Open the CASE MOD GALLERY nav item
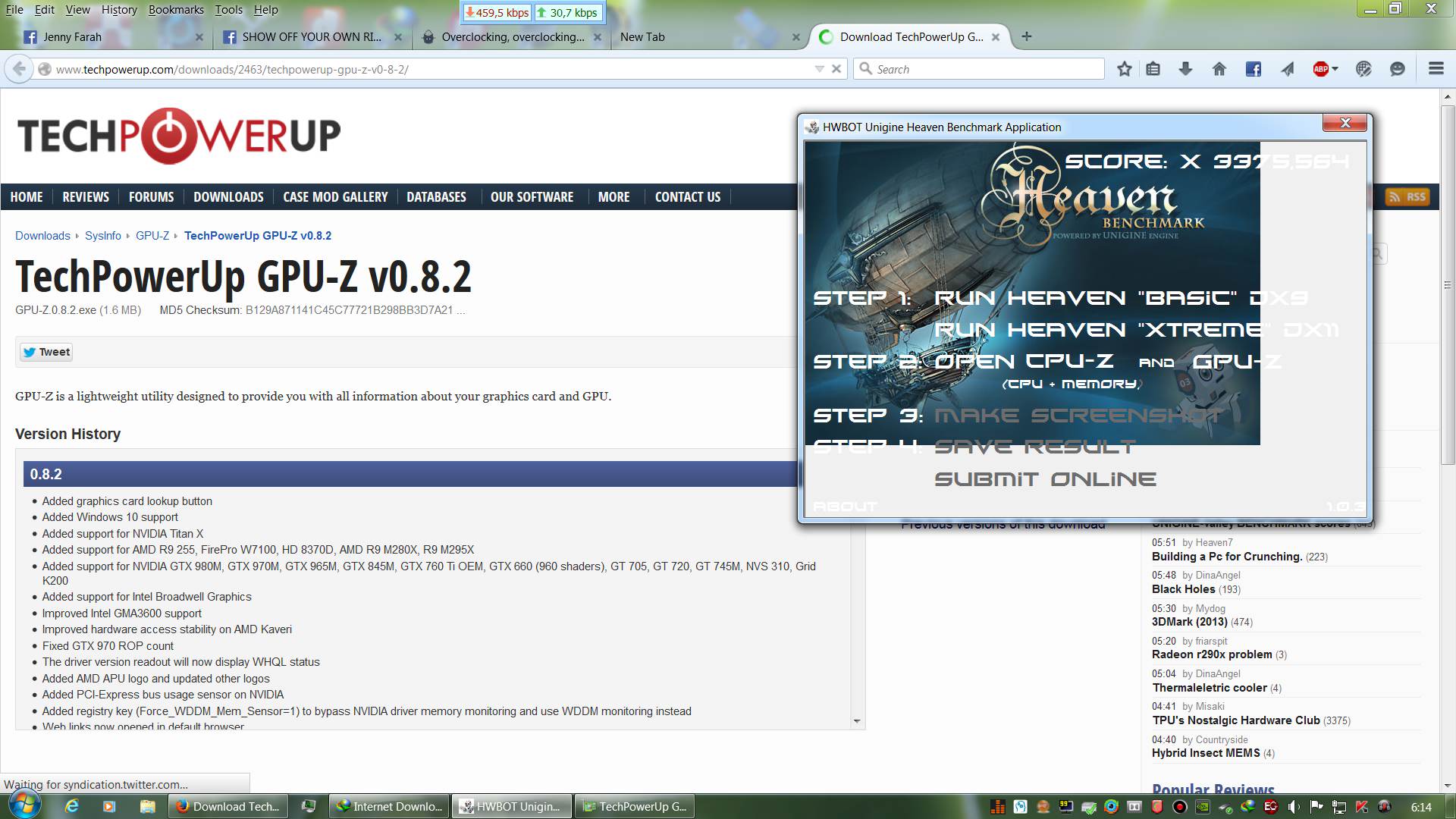 click(335, 197)
